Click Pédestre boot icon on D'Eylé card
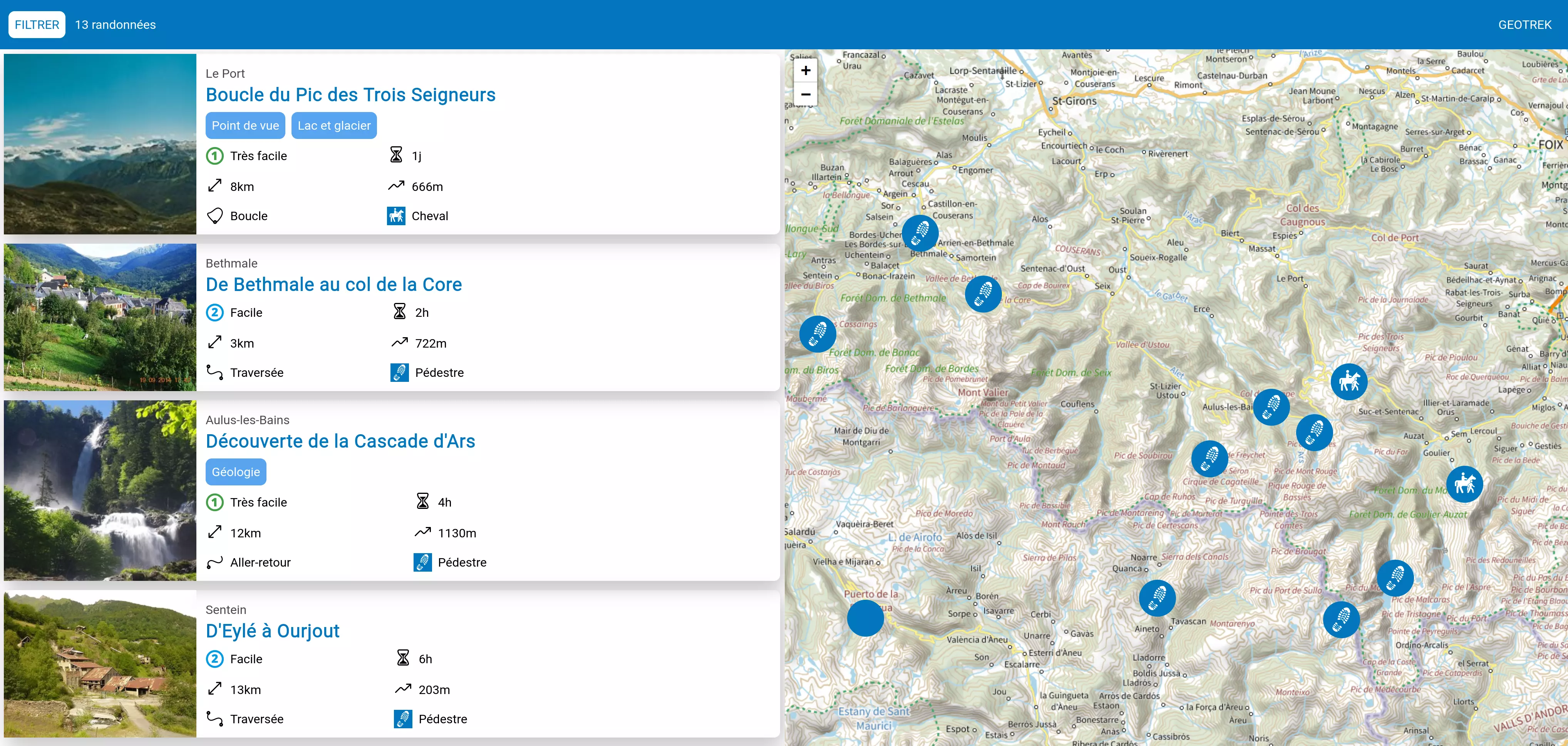Screen dimensions: 1568x746 pos(403,719)
